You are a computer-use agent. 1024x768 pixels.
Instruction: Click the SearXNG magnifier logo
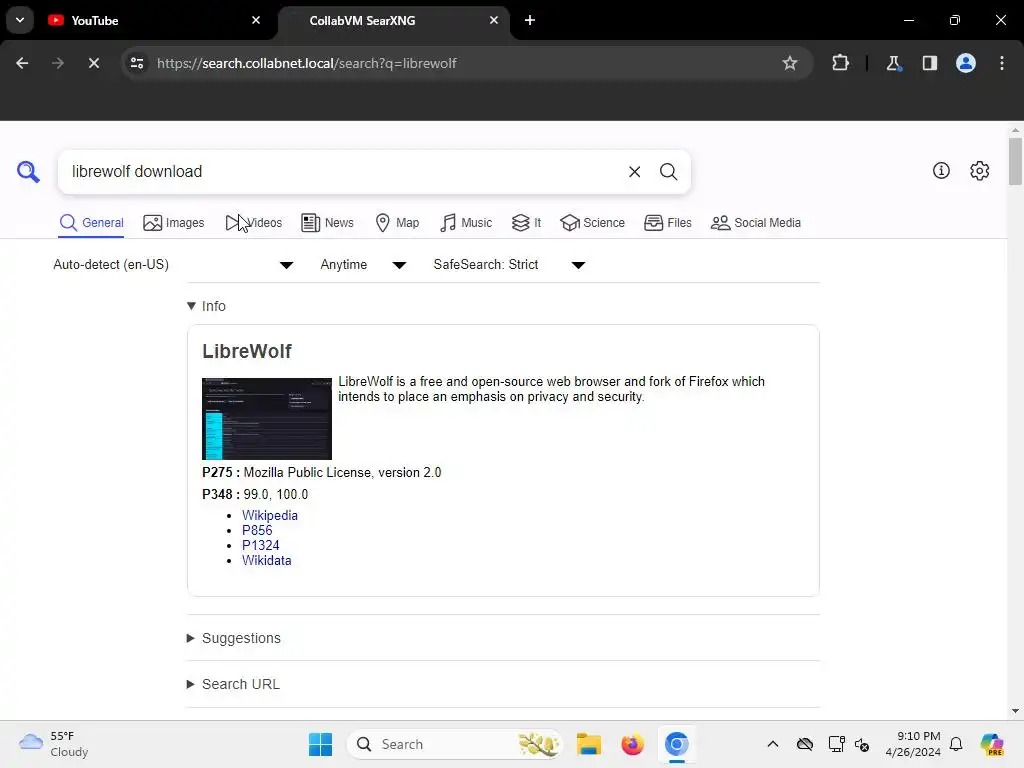tap(28, 172)
